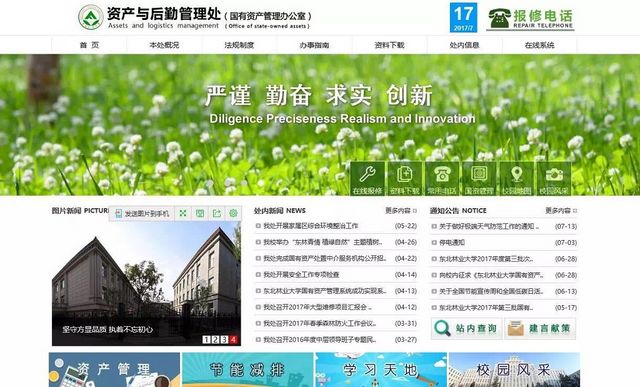Screen dimensions: 640x387
Task: Open the 在线系统 navigation menu
Action: click(x=539, y=45)
